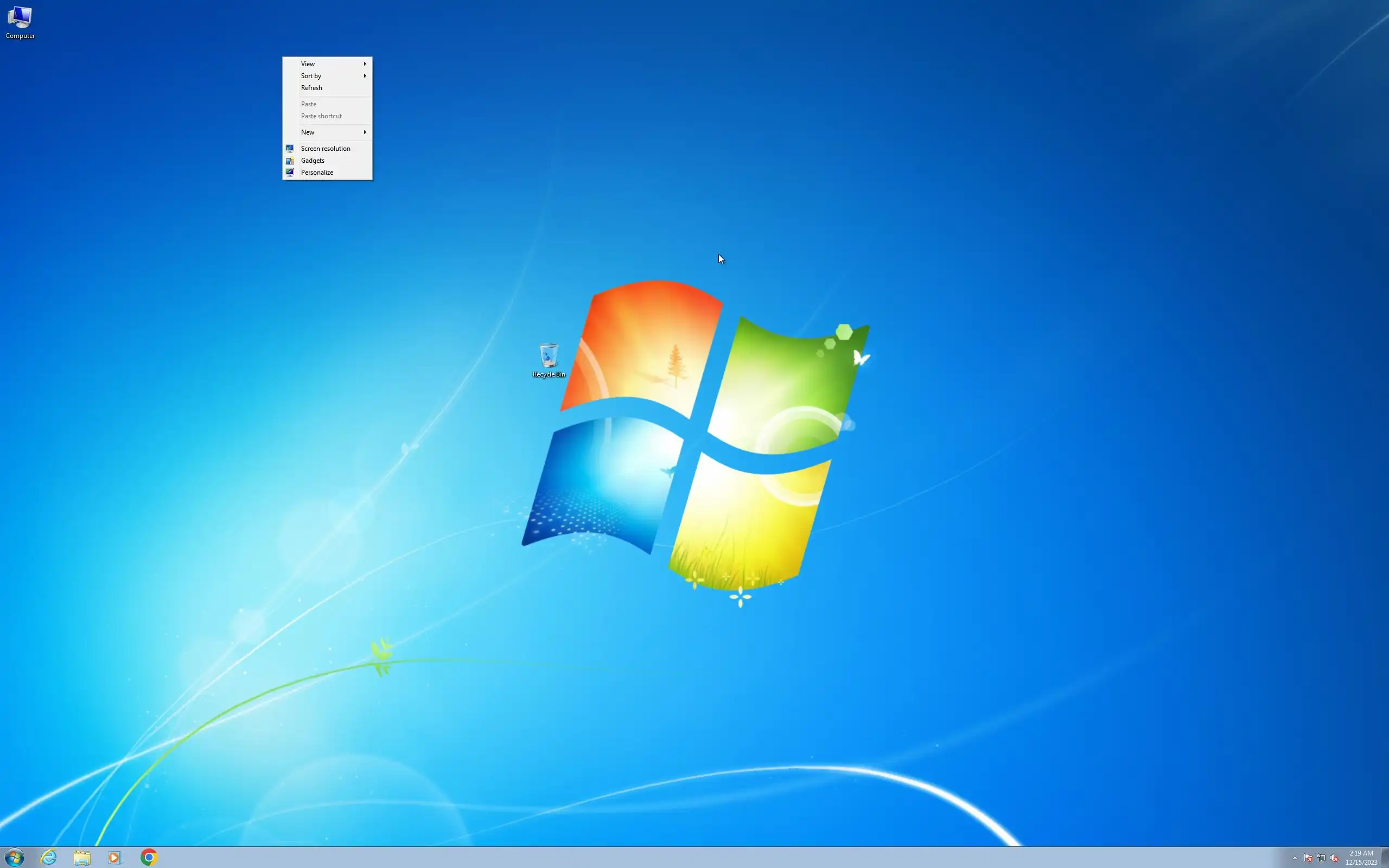1389x868 pixels.
Task: Open the Computer desktop icon
Action: click(x=20, y=22)
